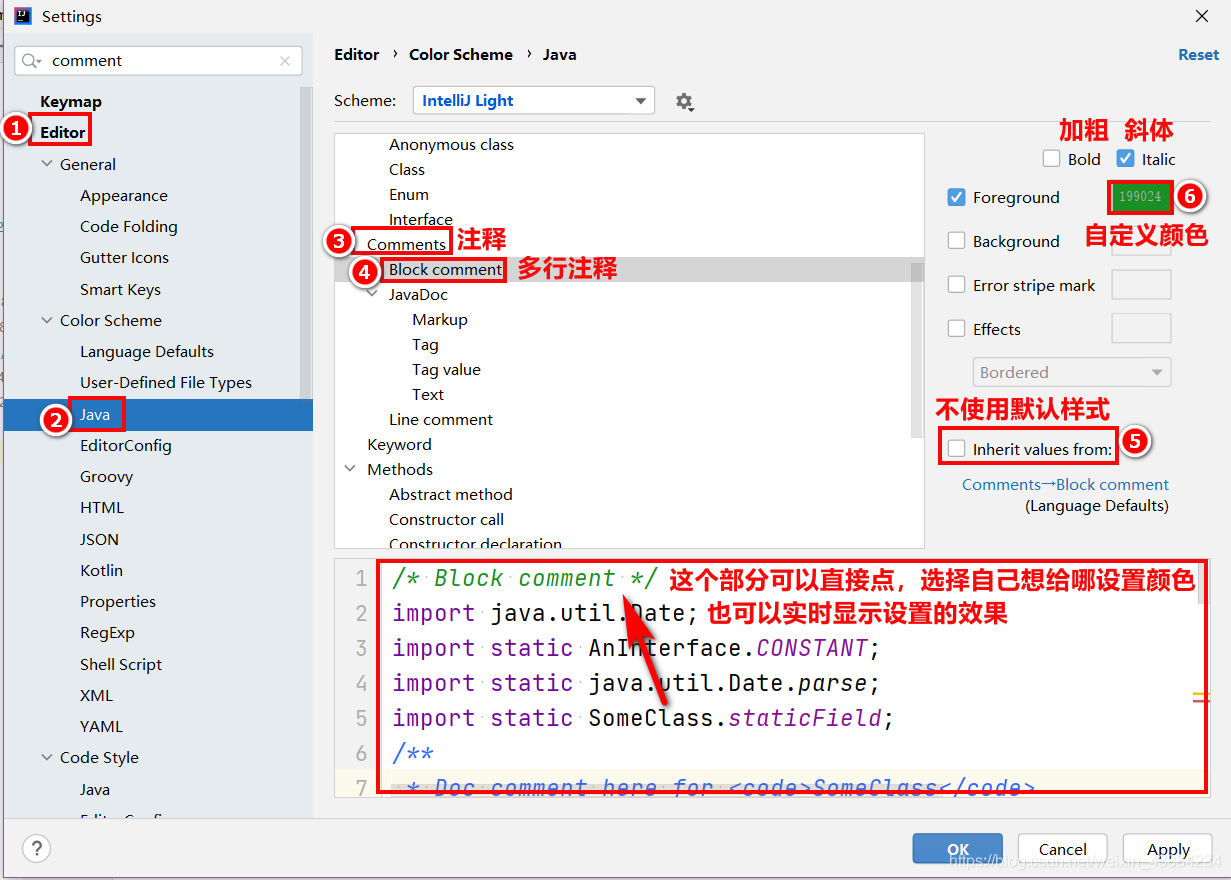Click Color Scheme in the breadcrumb
1231x880 pixels.
pyautogui.click(x=461, y=55)
